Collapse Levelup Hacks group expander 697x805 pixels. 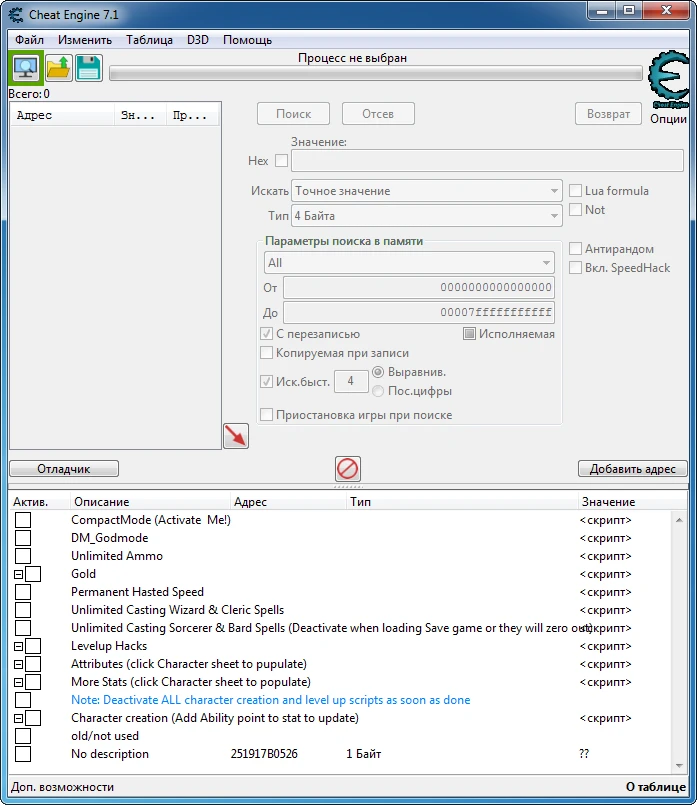pyautogui.click(x=18, y=646)
